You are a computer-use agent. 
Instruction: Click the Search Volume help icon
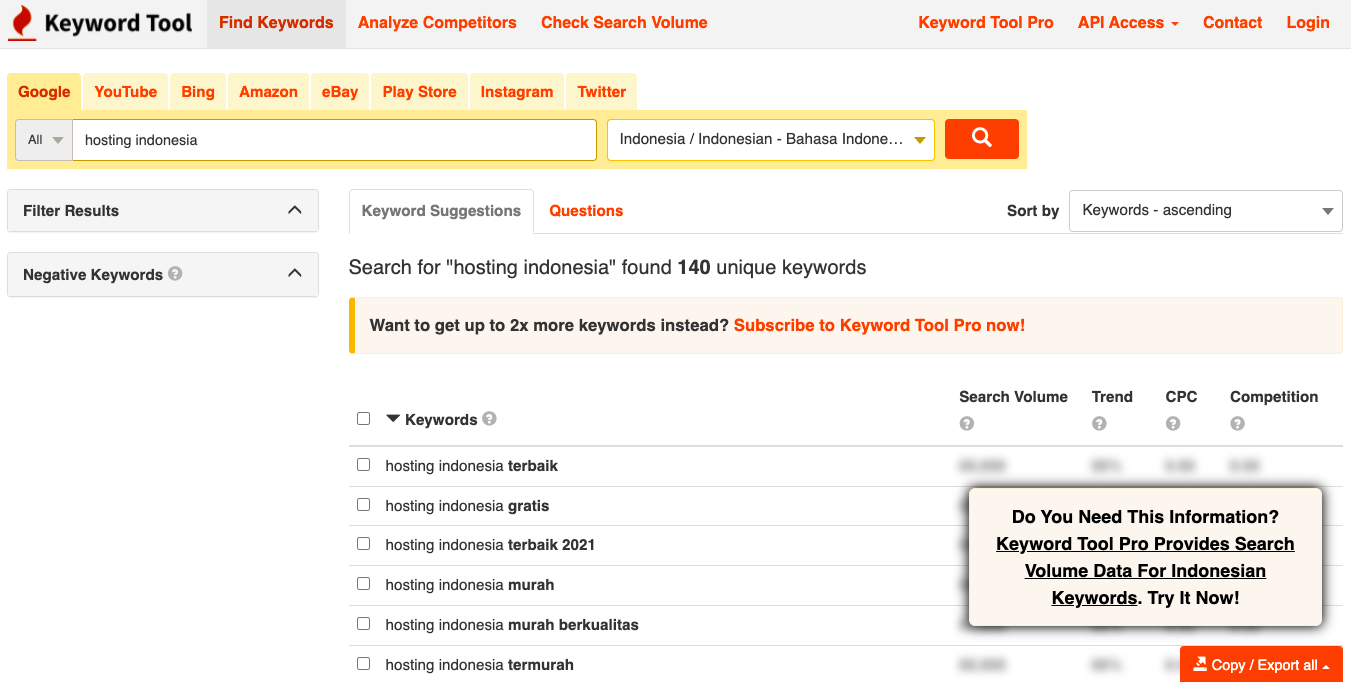click(966, 424)
